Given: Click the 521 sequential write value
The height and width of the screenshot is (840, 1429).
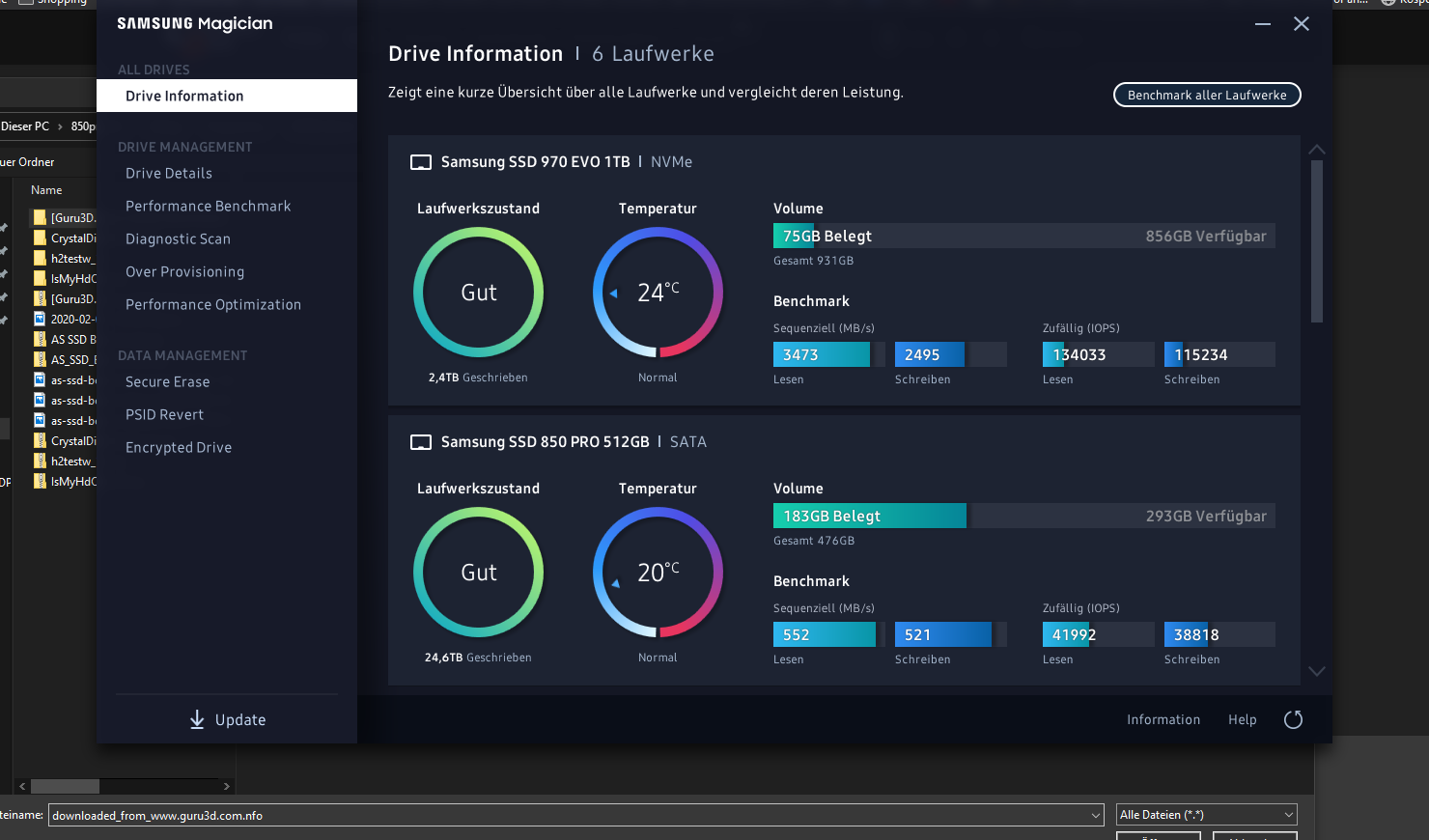Looking at the screenshot, I should [x=918, y=635].
